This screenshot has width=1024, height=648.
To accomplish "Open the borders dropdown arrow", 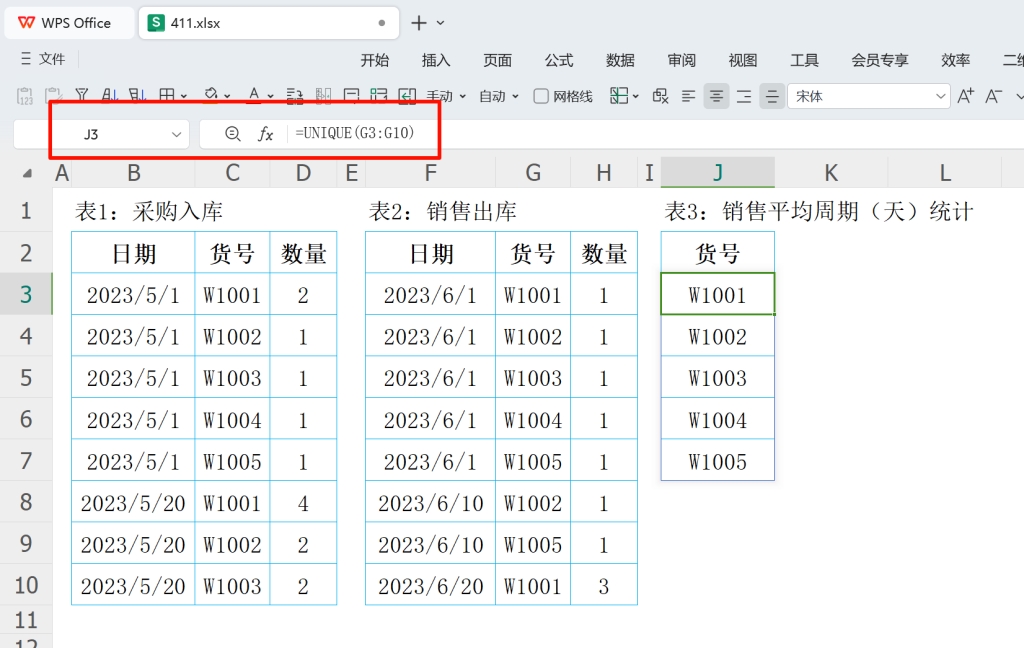I will point(184,97).
